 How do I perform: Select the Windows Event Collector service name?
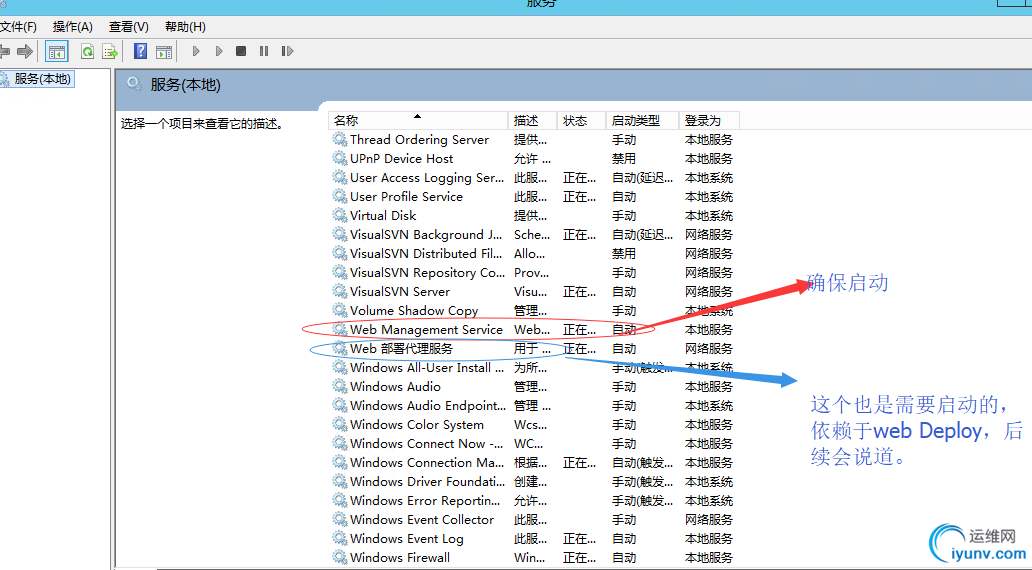(x=422, y=519)
